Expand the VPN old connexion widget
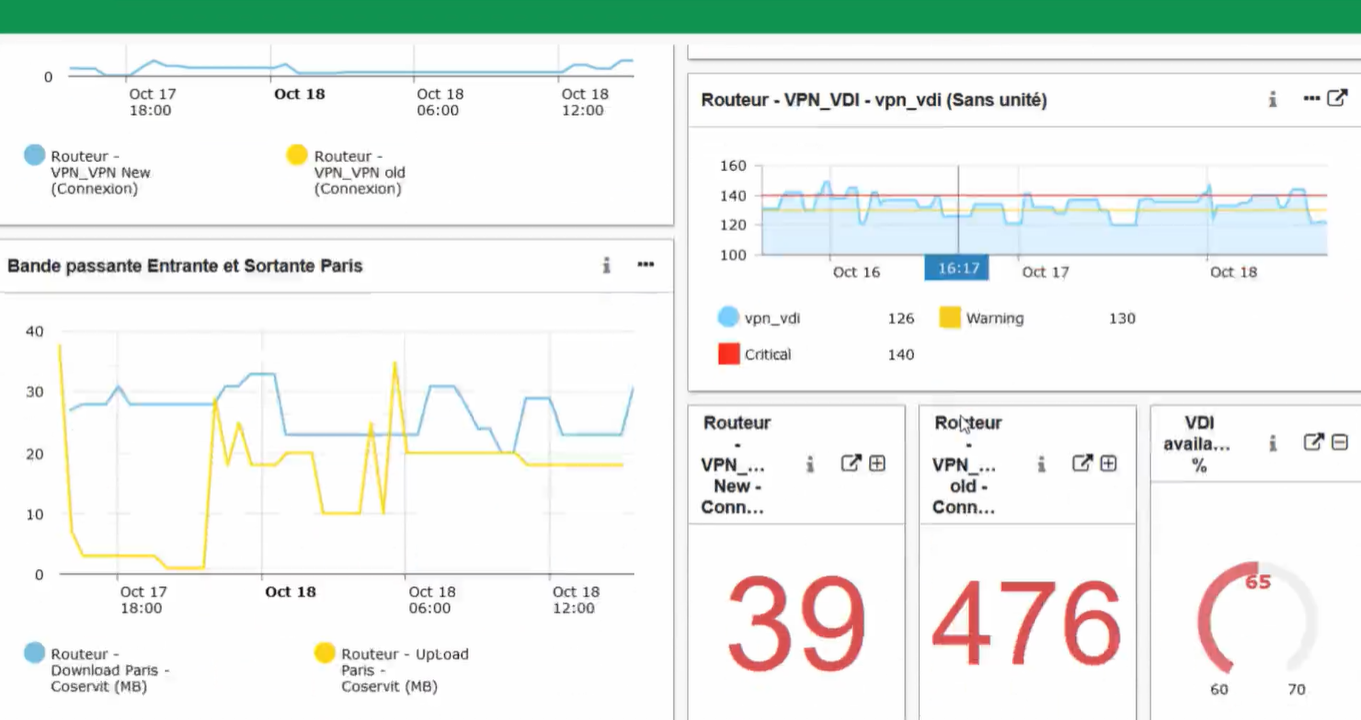The image size is (1361, 720). pos(1109,464)
